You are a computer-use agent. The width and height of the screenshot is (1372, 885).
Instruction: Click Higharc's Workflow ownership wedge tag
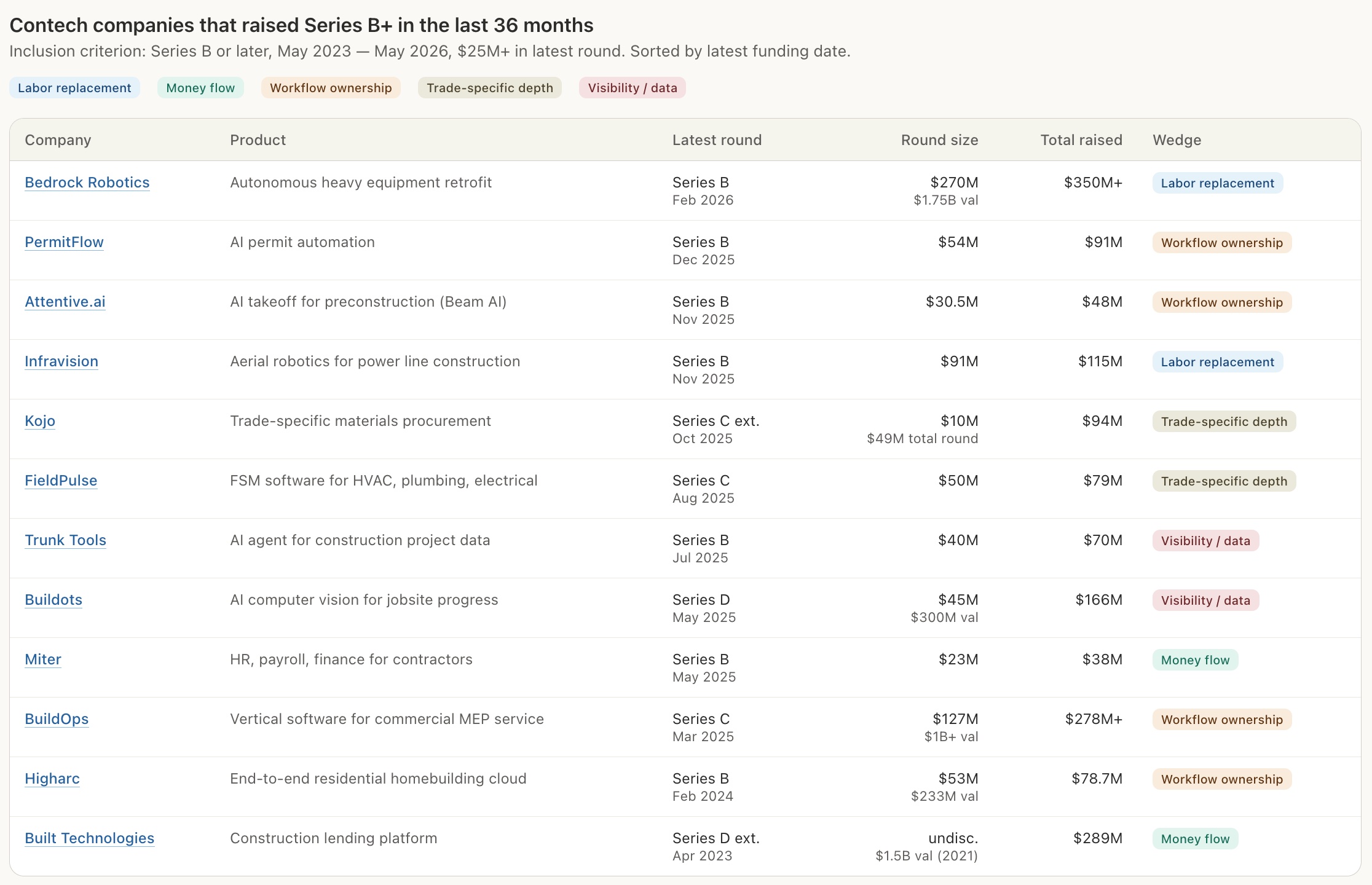tap(1222, 779)
